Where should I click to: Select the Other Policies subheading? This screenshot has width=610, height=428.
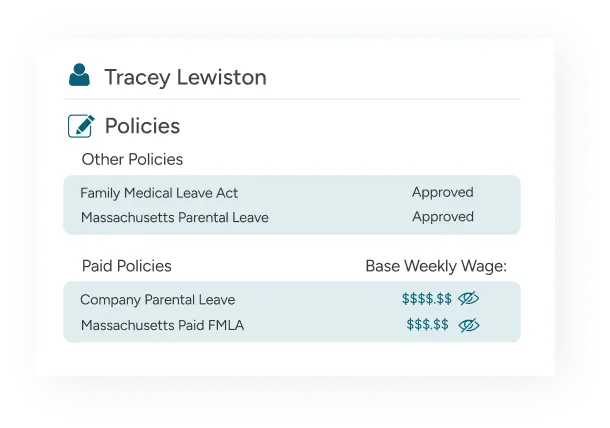(x=132, y=159)
